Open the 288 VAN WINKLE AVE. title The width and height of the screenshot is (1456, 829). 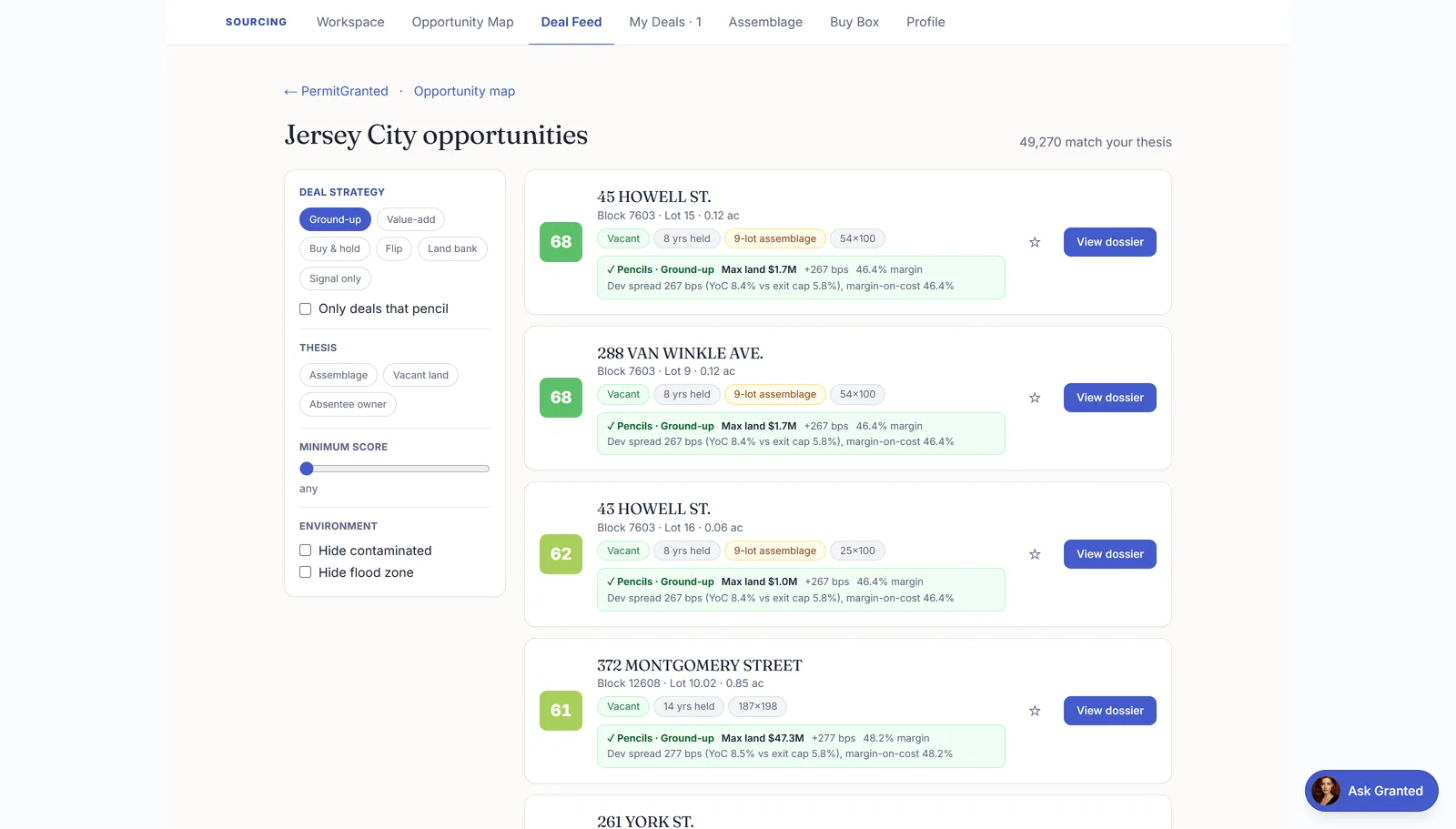(x=680, y=353)
